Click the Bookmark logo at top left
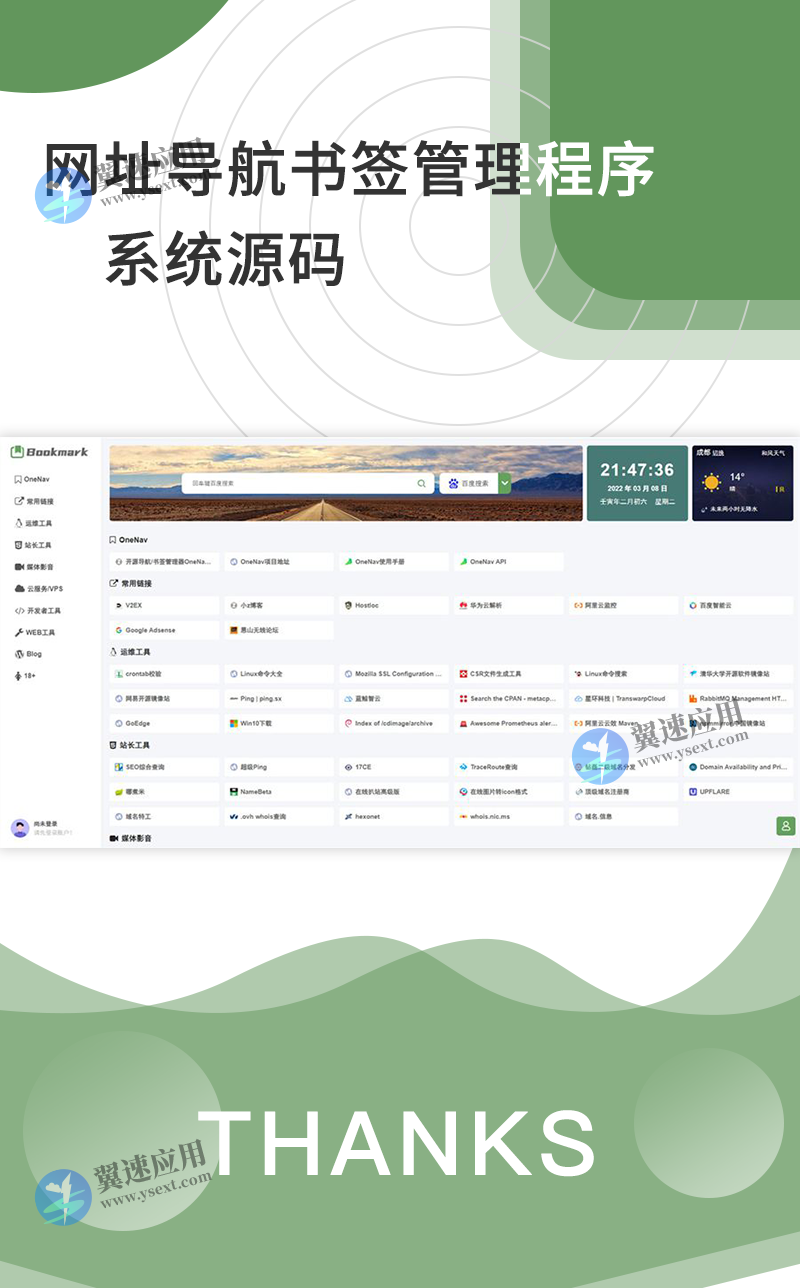800x1288 pixels. point(52,452)
